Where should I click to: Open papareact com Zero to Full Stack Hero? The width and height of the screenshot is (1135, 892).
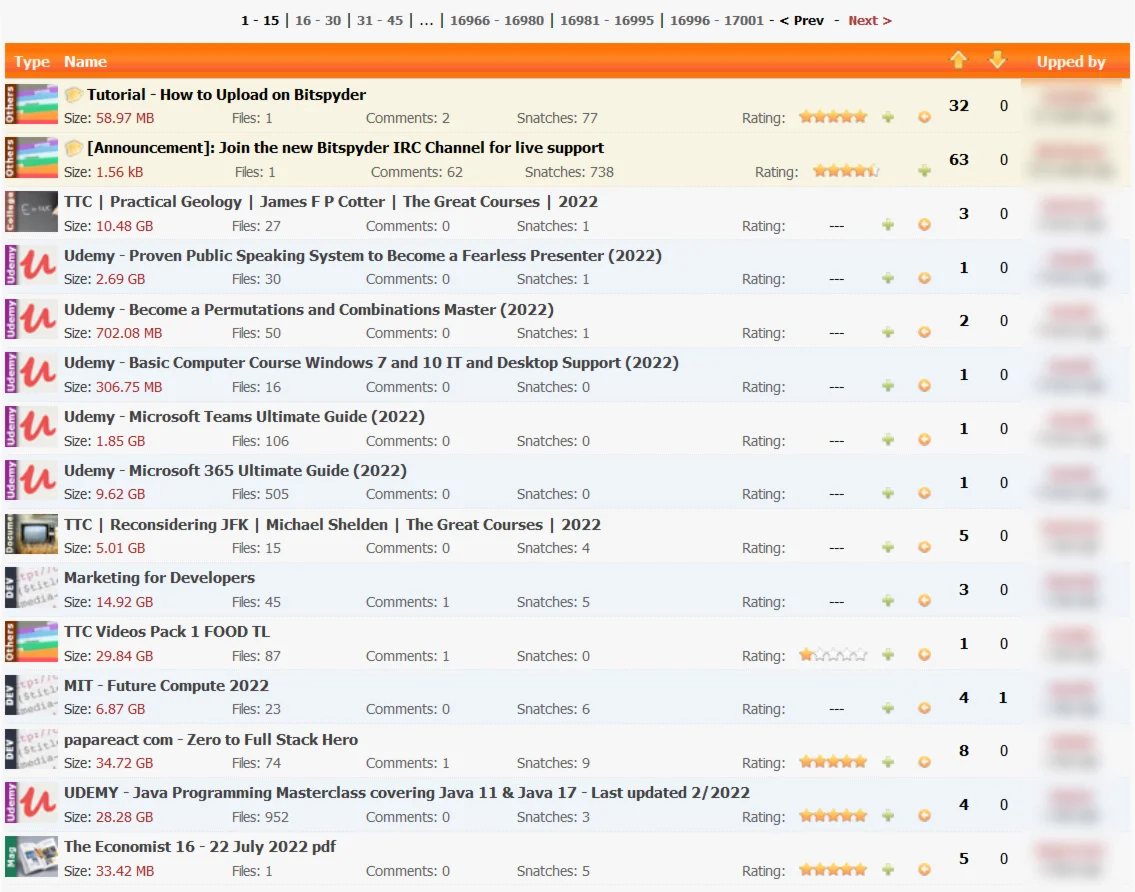pyautogui.click(x=211, y=739)
